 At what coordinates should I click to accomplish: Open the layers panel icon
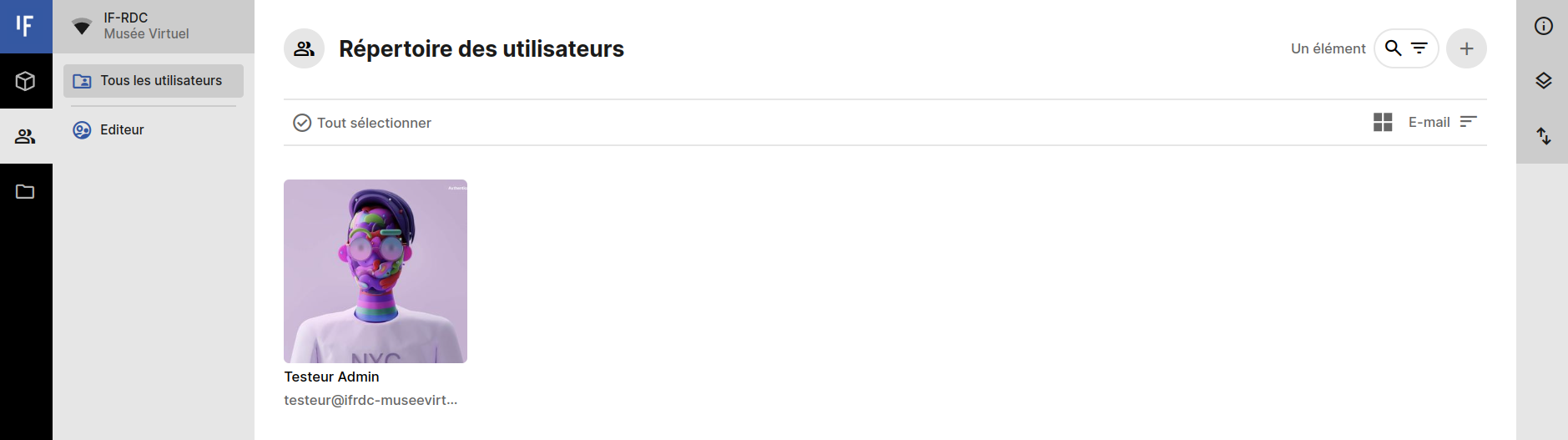pyautogui.click(x=1543, y=81)
